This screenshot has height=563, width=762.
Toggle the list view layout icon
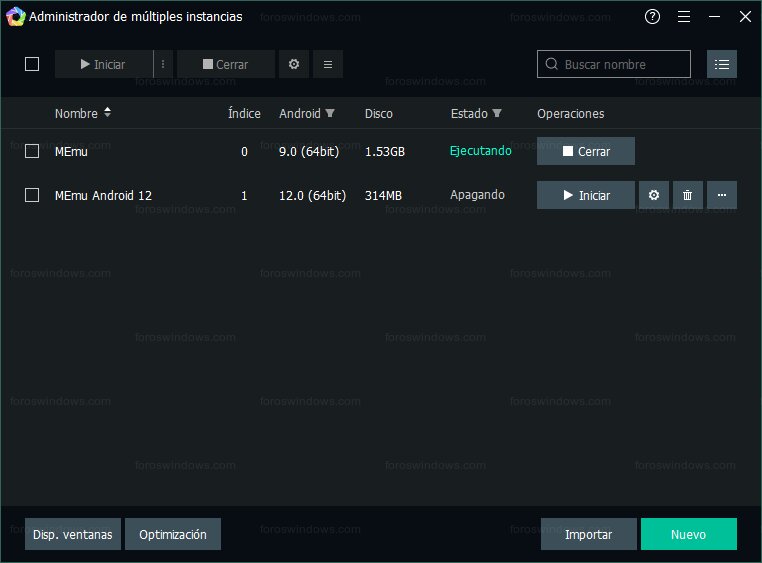pos(722,64)
